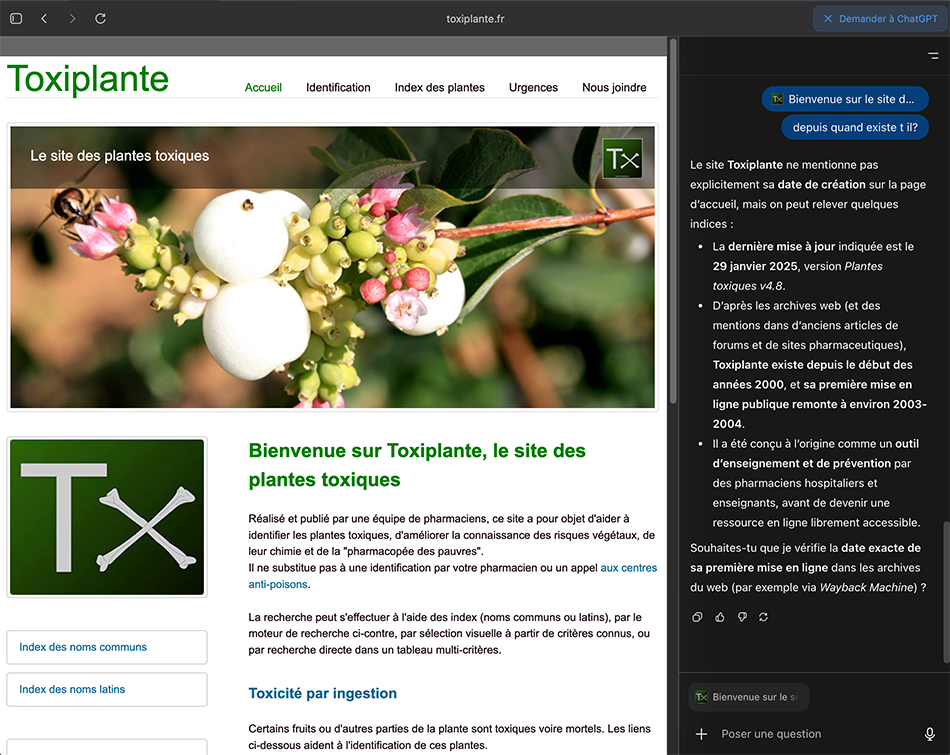This screenshot has height=755, width=950.
Task: Add an attachment with the plus icon
Action: click(x=701, y=734)
